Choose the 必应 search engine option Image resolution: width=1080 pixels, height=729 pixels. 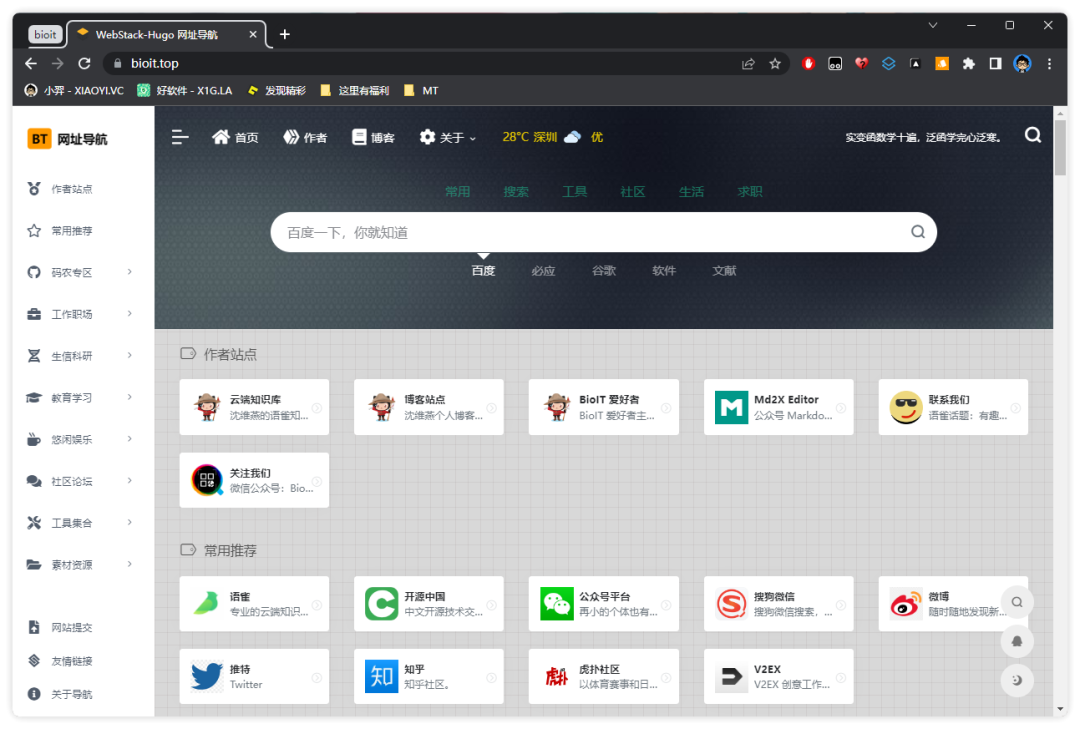tap(543, 271)
